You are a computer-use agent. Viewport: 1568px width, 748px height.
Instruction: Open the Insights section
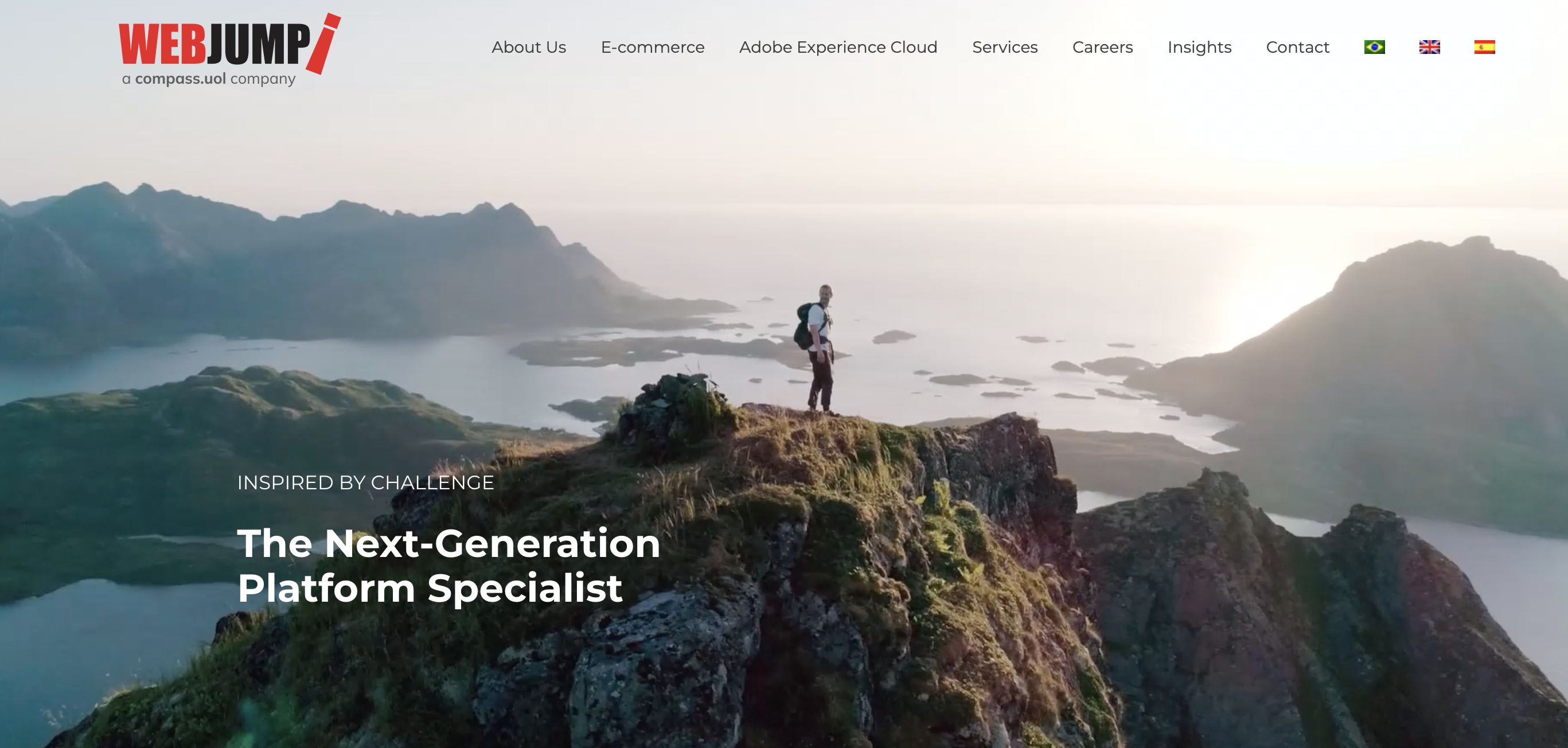[1199, 48]
